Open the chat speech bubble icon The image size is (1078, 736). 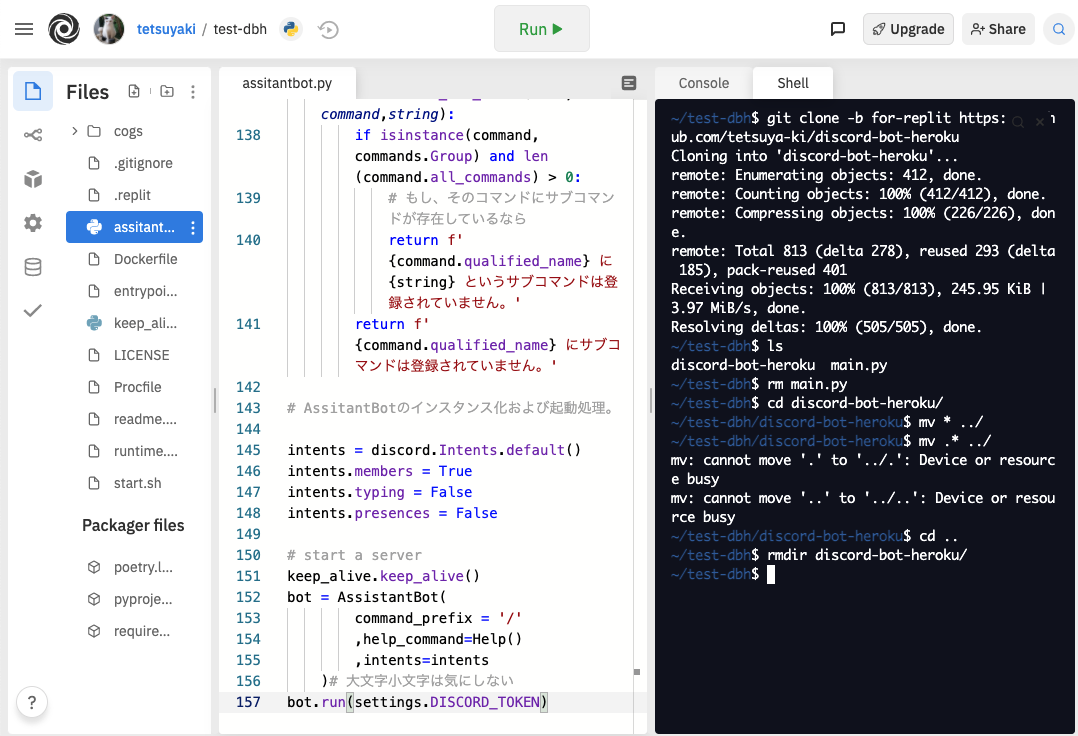[837, 29]
